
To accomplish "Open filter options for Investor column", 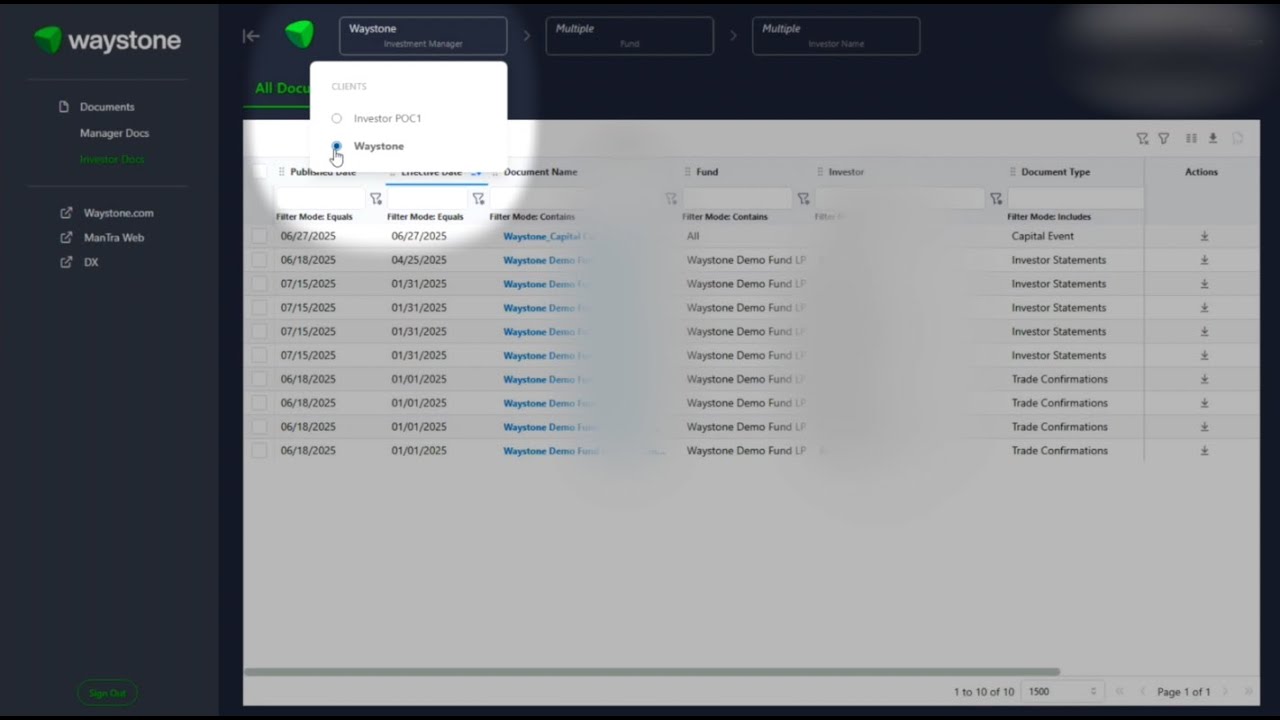I will point(996,199).
